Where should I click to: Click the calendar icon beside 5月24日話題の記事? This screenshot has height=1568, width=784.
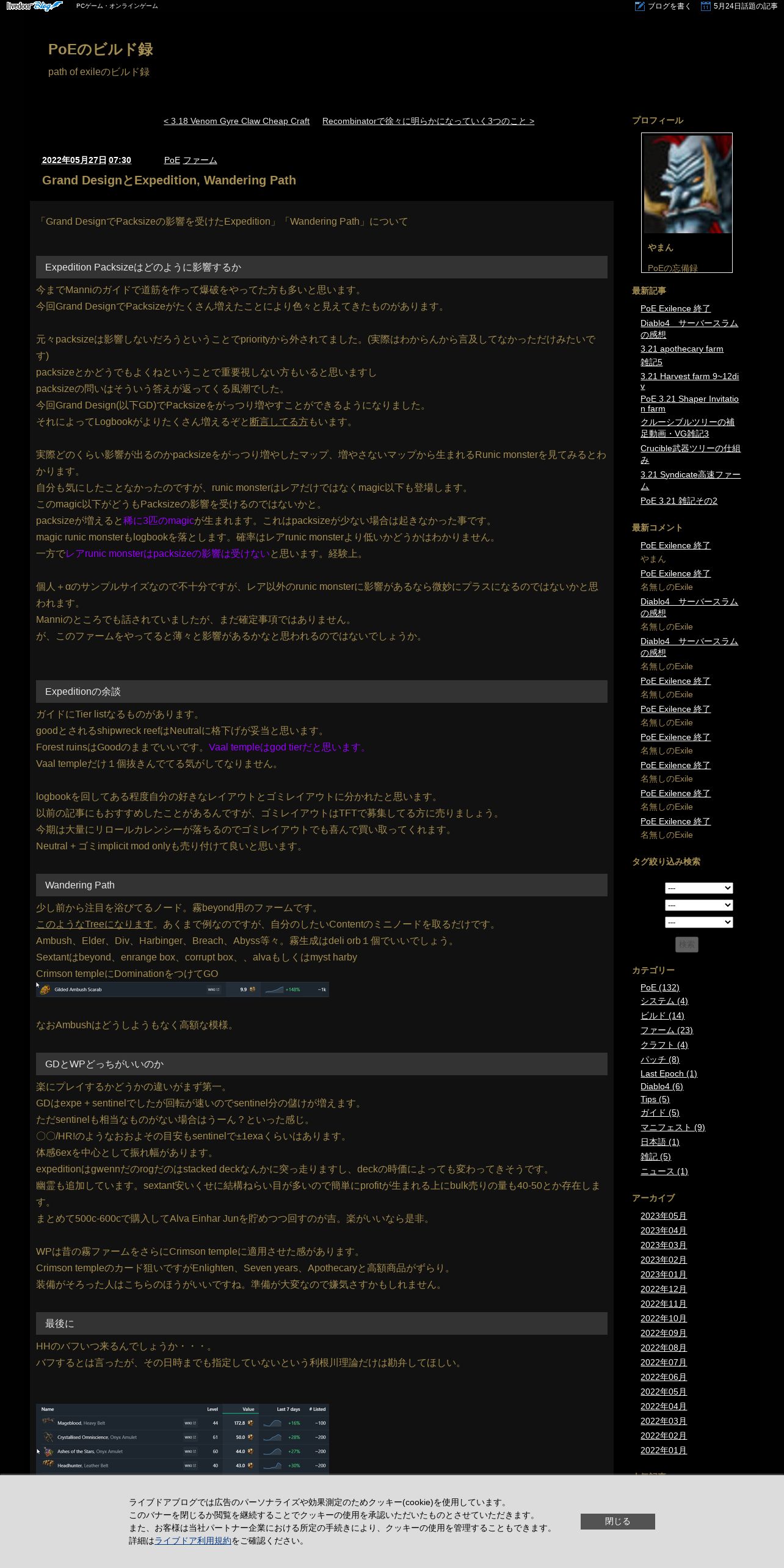[706, 6]
